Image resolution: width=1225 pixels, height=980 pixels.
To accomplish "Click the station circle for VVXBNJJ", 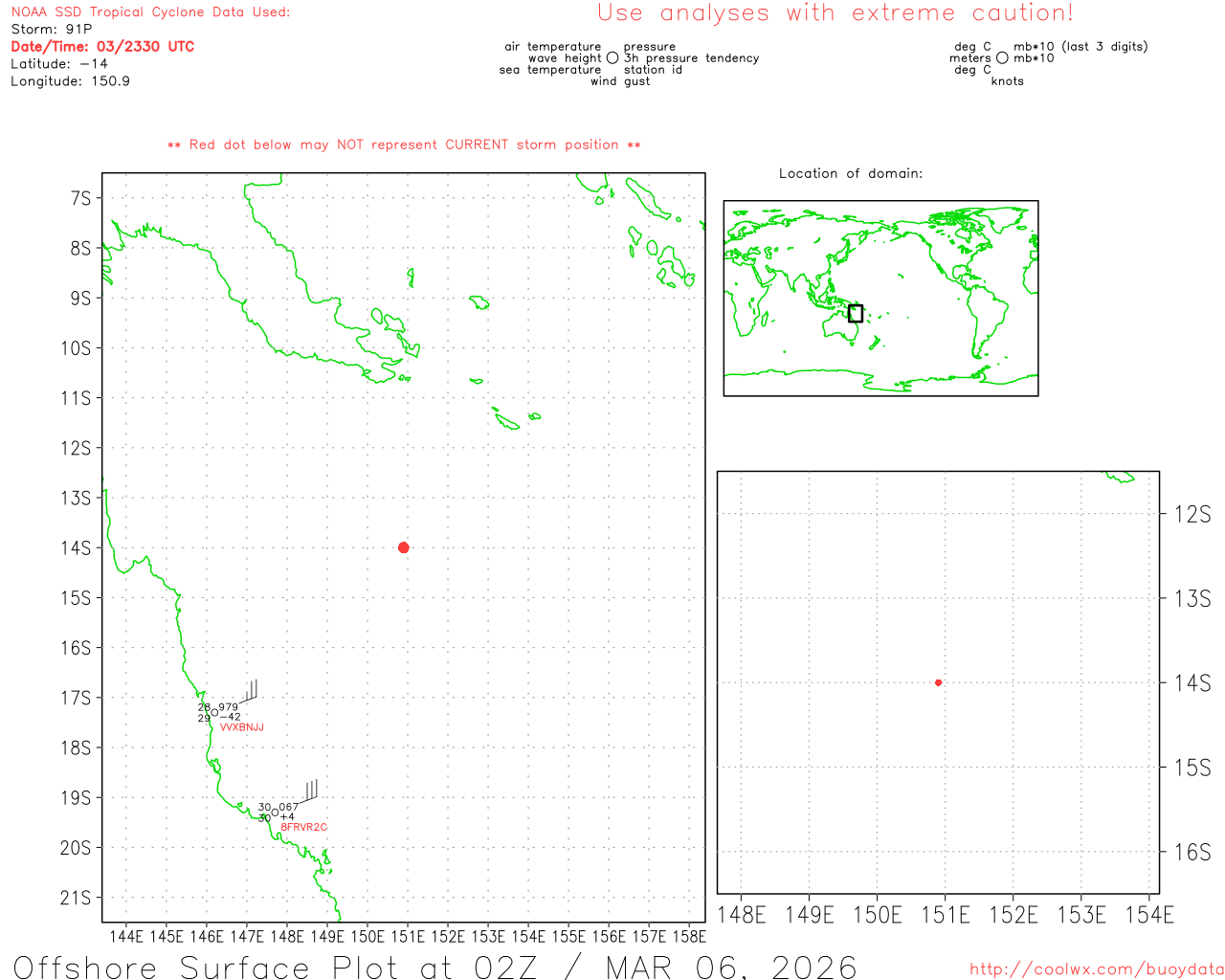I will (x=214, y=712).
